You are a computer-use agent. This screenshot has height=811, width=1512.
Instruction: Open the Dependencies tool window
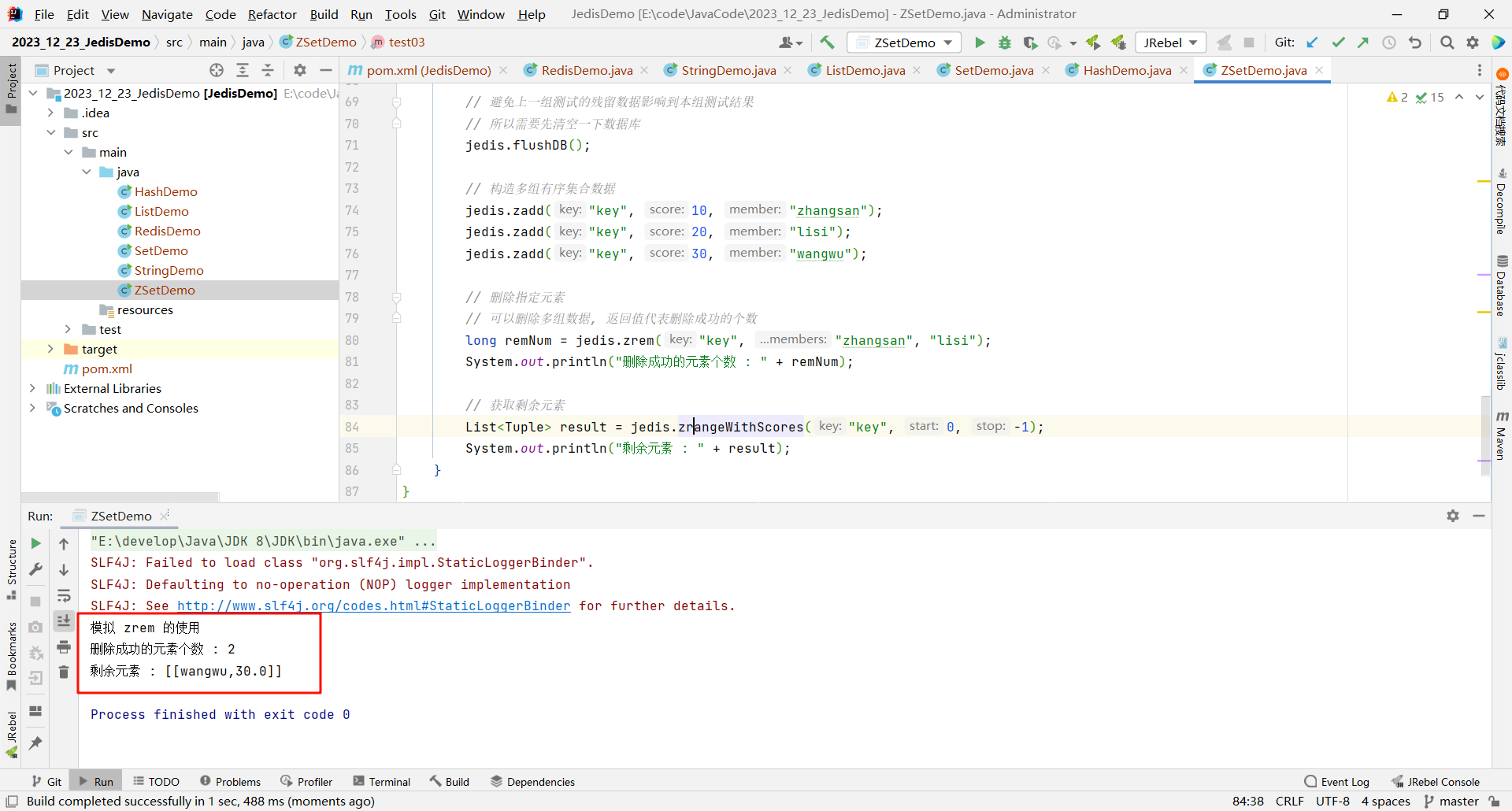pos(532,781)
